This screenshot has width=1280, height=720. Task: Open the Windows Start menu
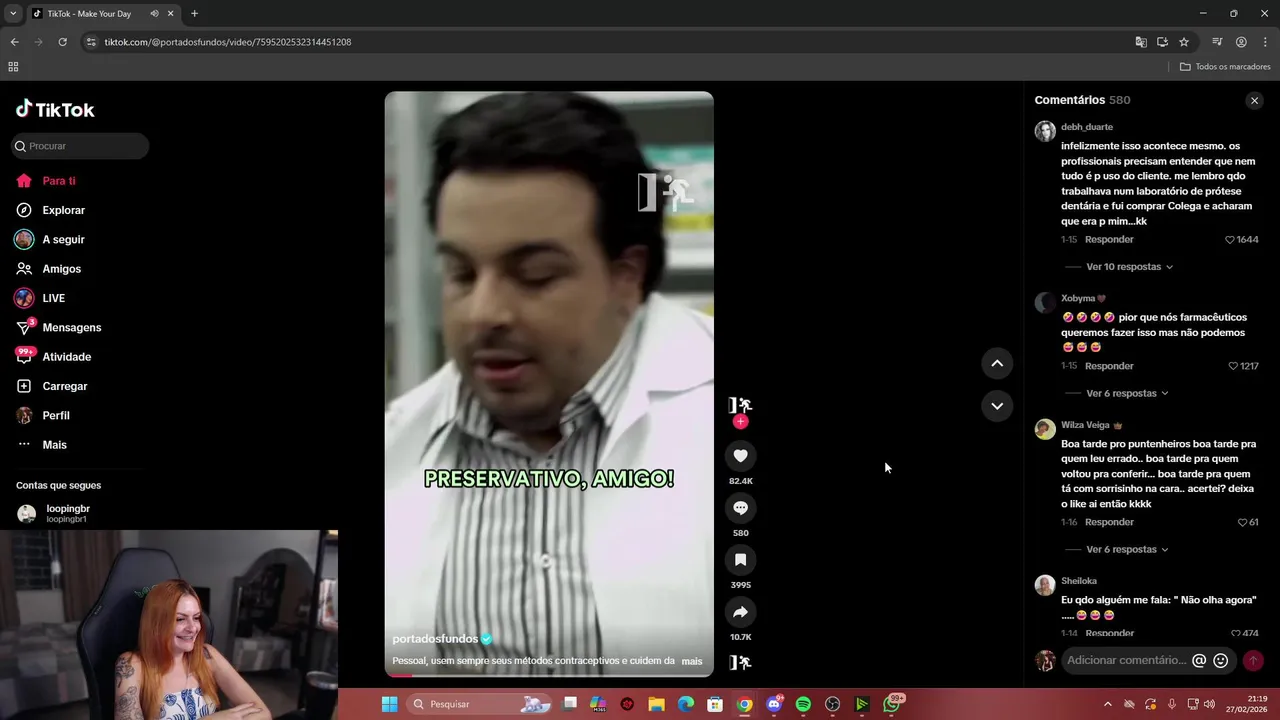(389, 704)
